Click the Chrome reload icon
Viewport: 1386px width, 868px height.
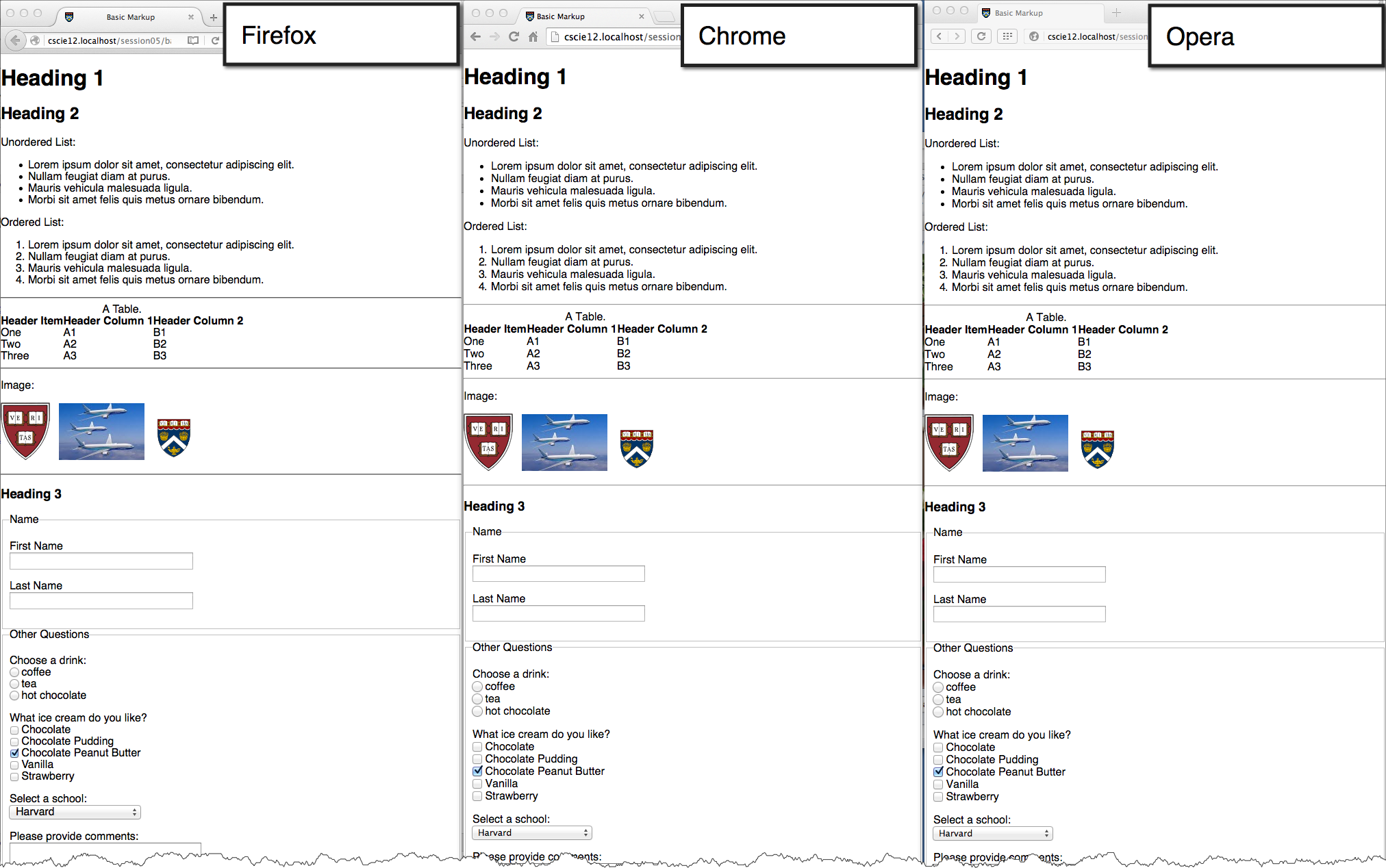(x=516, y=39)
